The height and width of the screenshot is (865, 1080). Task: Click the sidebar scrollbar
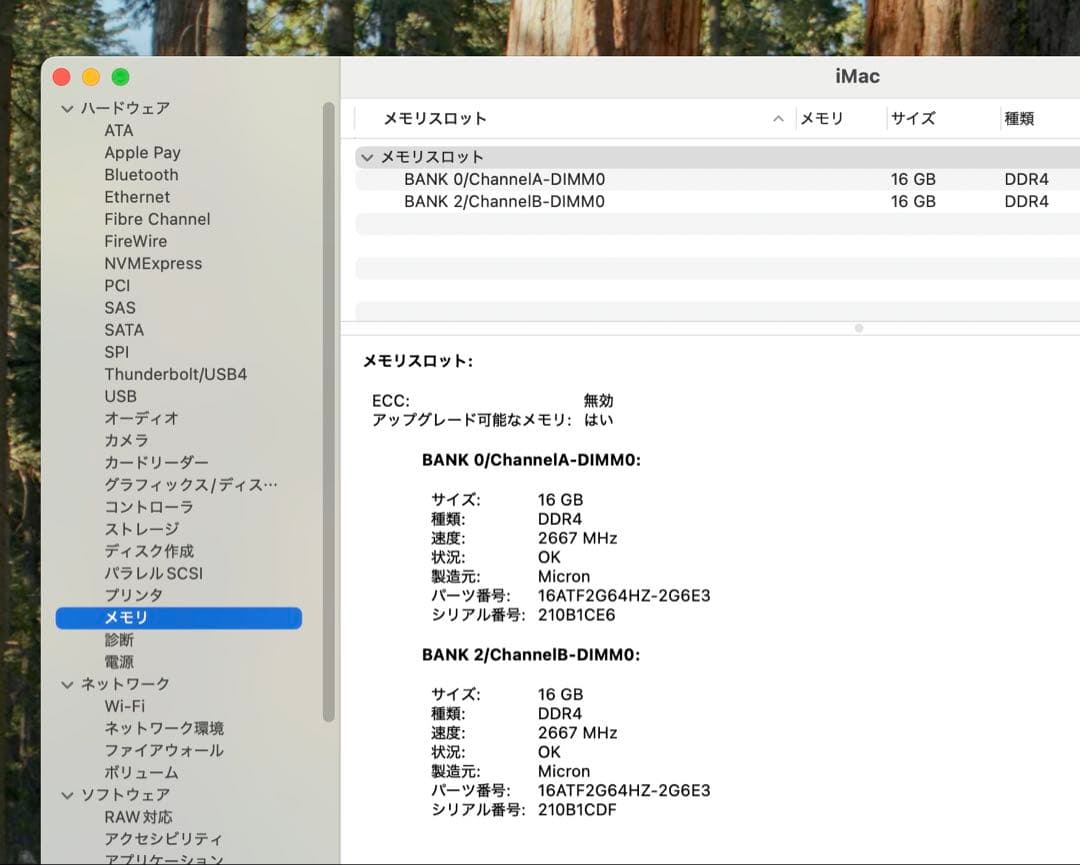pos(330,400)
